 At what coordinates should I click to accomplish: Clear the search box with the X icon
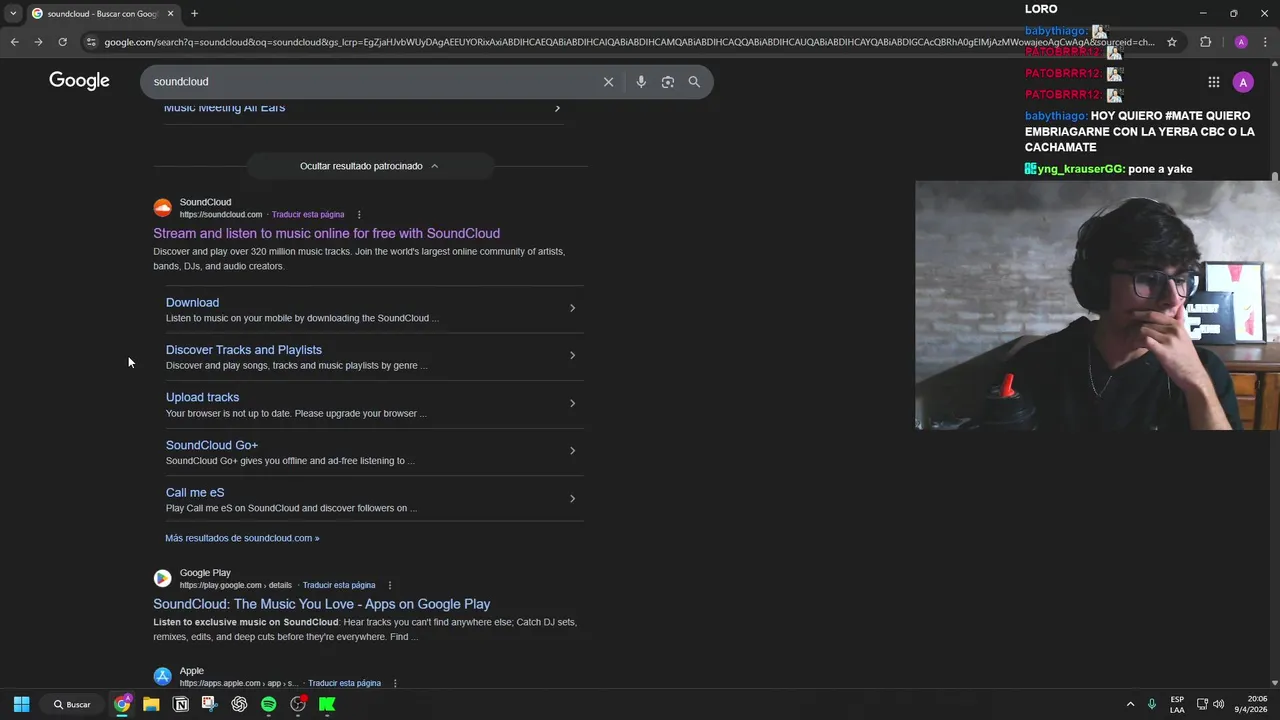608,82
